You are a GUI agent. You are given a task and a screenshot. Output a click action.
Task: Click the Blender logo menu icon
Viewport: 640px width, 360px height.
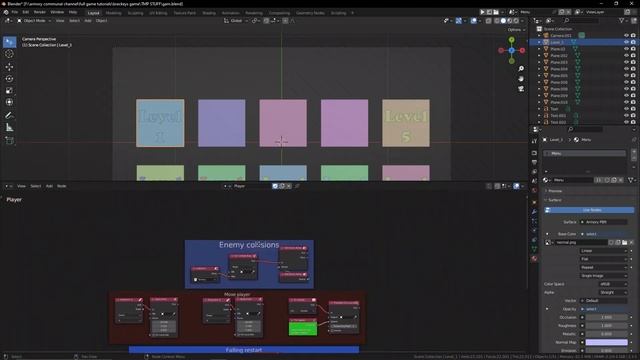[6, 12]
